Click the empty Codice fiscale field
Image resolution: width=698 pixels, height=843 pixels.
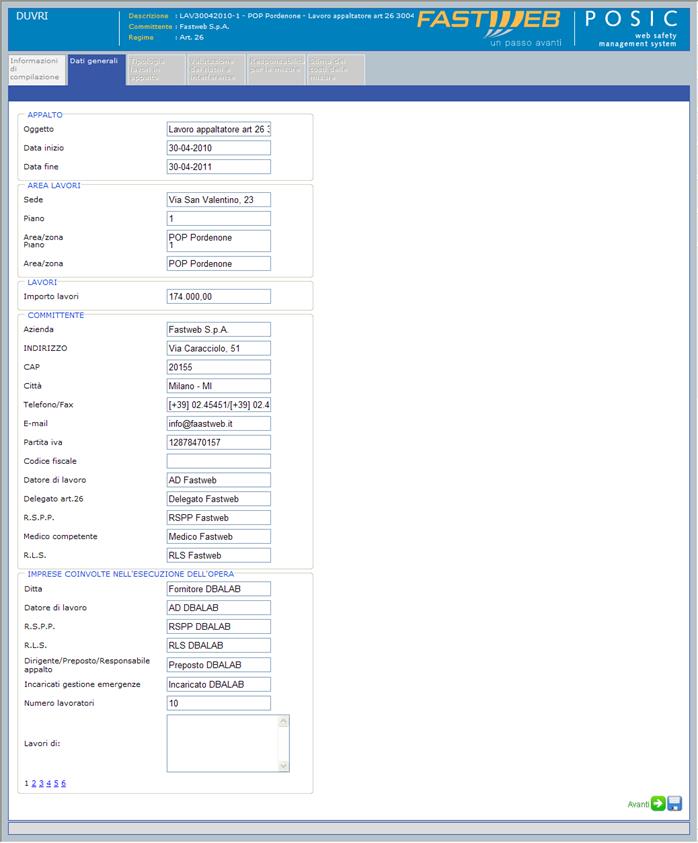pyautogui.click(x=219, y=461)
